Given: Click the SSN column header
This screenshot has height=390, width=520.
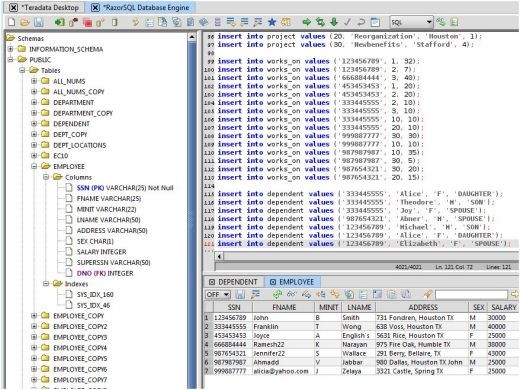Looking at the screenshot, I should click(x=233, y=307).
